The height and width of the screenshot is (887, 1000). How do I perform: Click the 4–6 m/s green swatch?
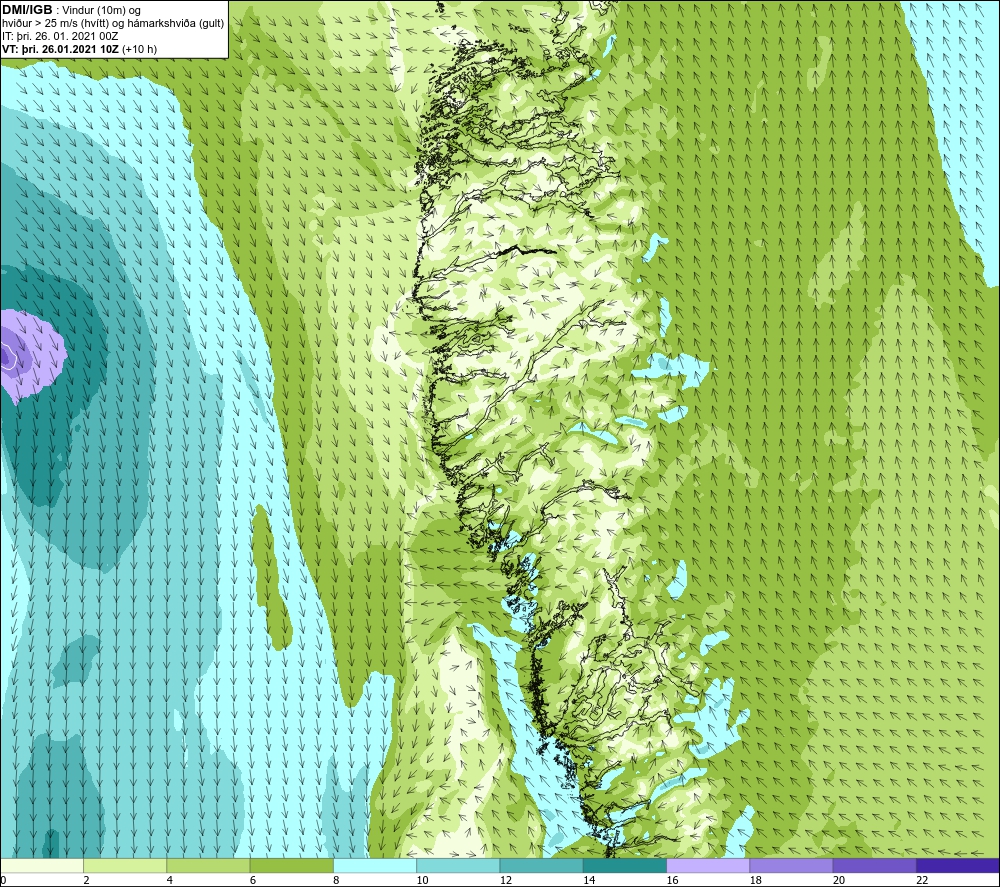pyautogui.click(x=209, y=865)
